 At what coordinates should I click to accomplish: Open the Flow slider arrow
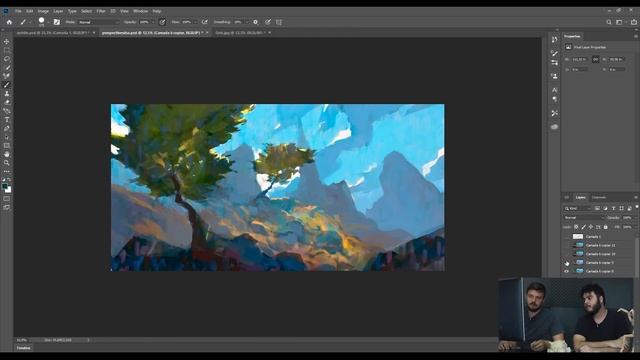point(196,22)
